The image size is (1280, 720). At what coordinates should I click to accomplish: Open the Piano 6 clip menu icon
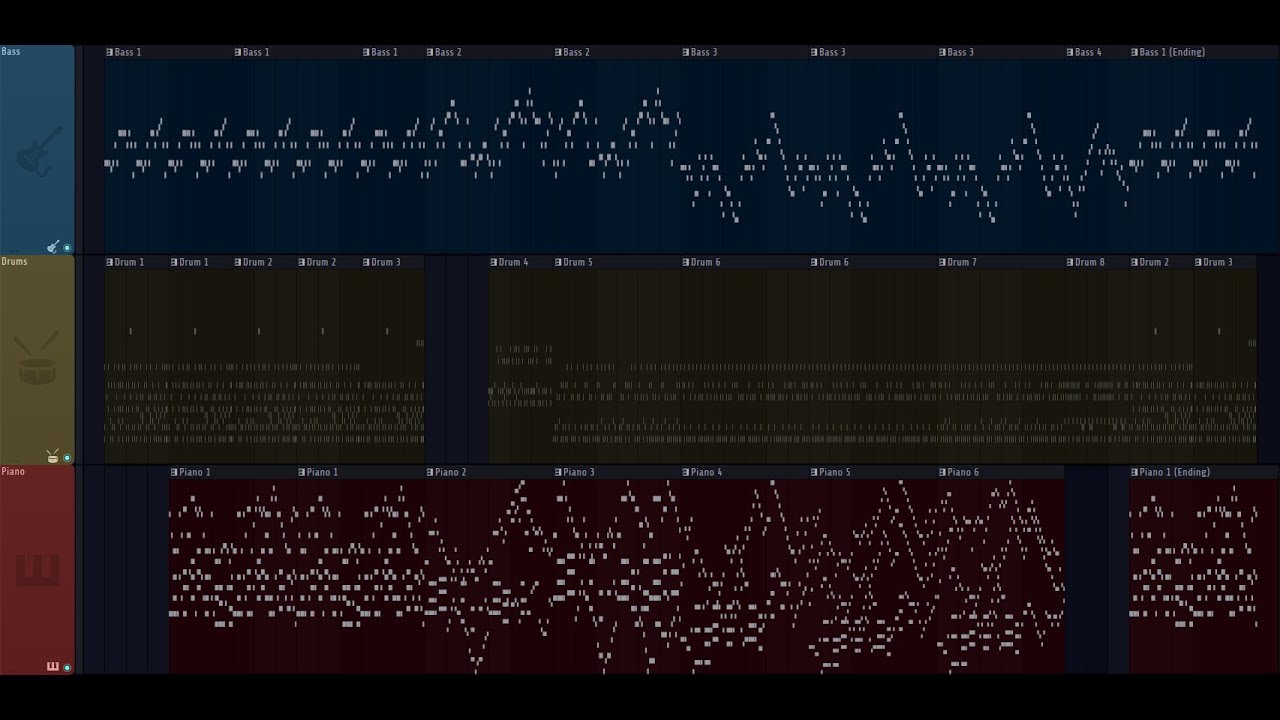(x=942, y=472)
